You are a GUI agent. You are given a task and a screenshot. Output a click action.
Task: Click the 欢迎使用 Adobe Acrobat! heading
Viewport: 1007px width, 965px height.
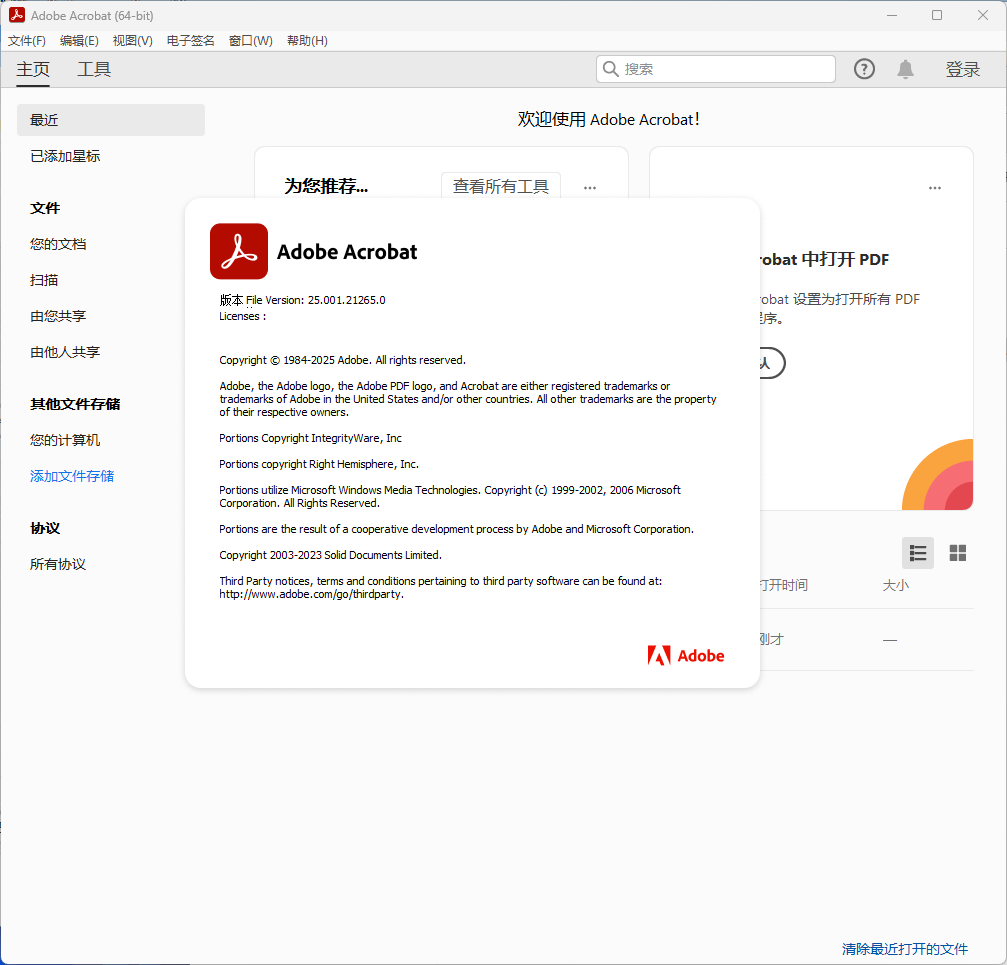[608, 119]
